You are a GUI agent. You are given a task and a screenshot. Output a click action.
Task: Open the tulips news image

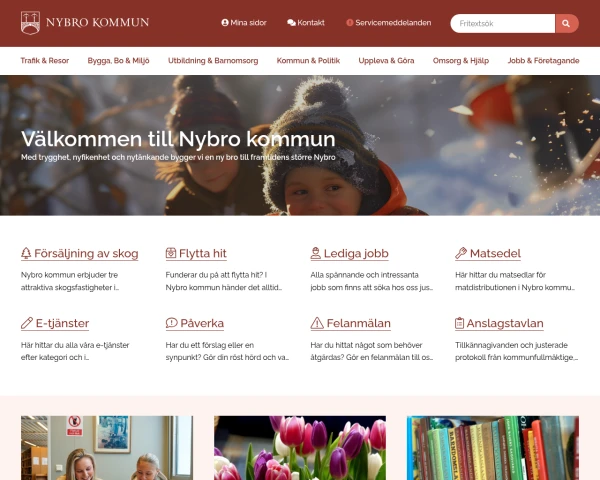[x=300, y=448]
